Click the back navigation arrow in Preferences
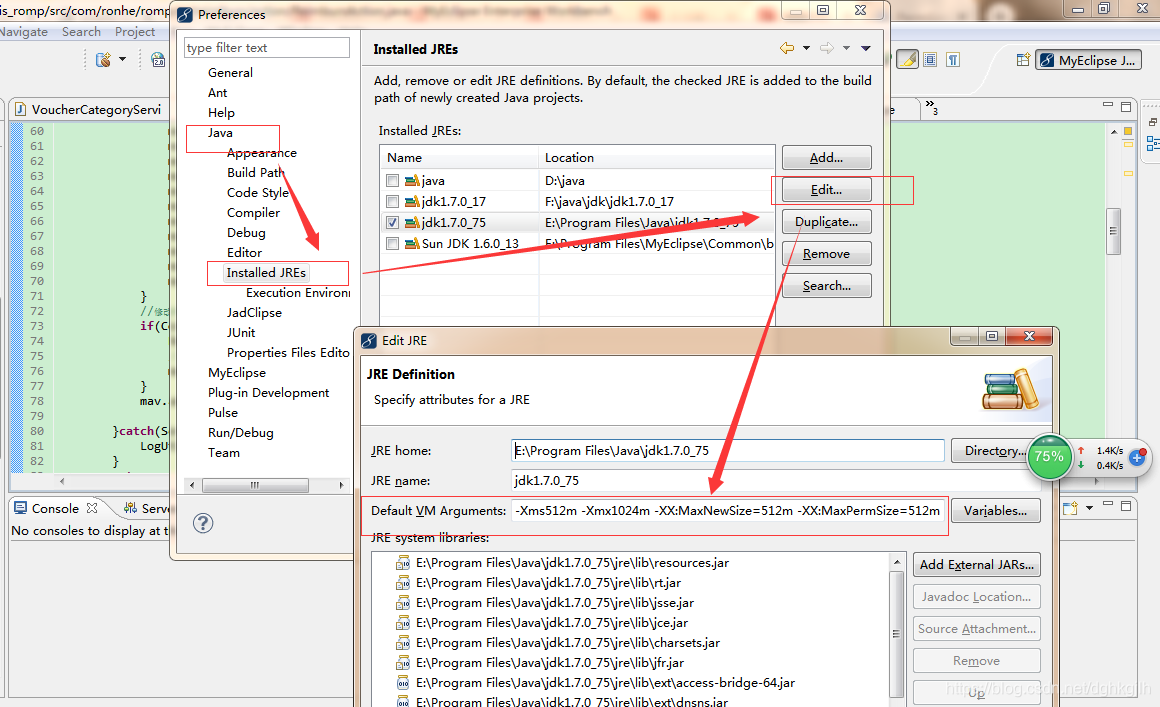This screenshot has width=1160, height=707. tap(786, 48)
